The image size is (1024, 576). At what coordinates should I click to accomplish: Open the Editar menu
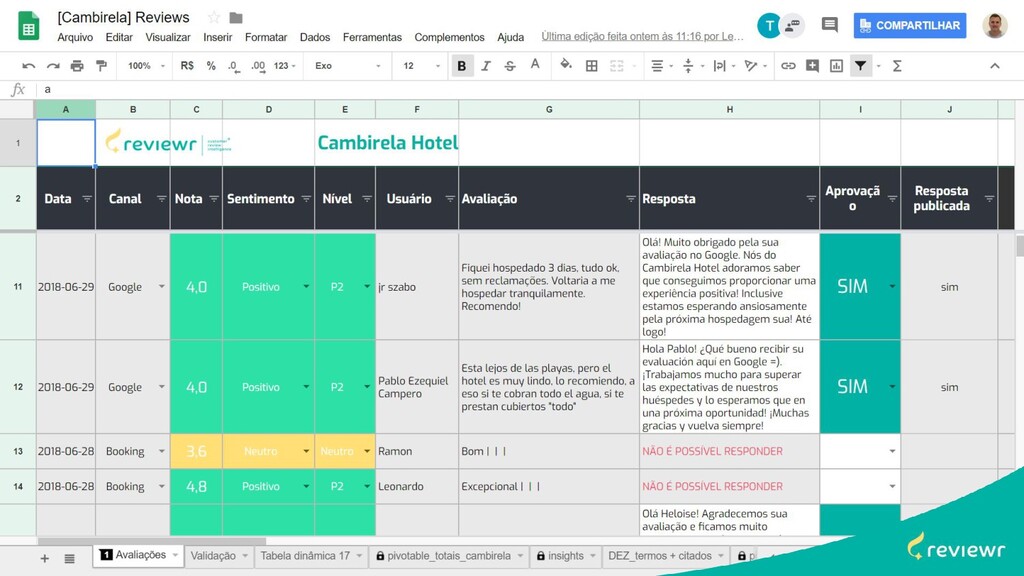tap(119, 37)
